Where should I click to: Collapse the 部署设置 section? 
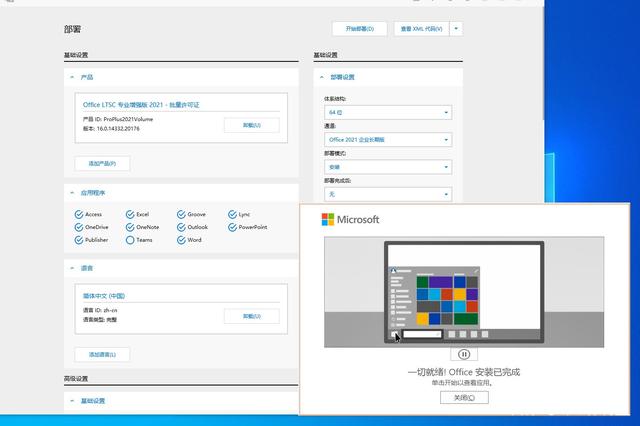click(x=322, y=77)
